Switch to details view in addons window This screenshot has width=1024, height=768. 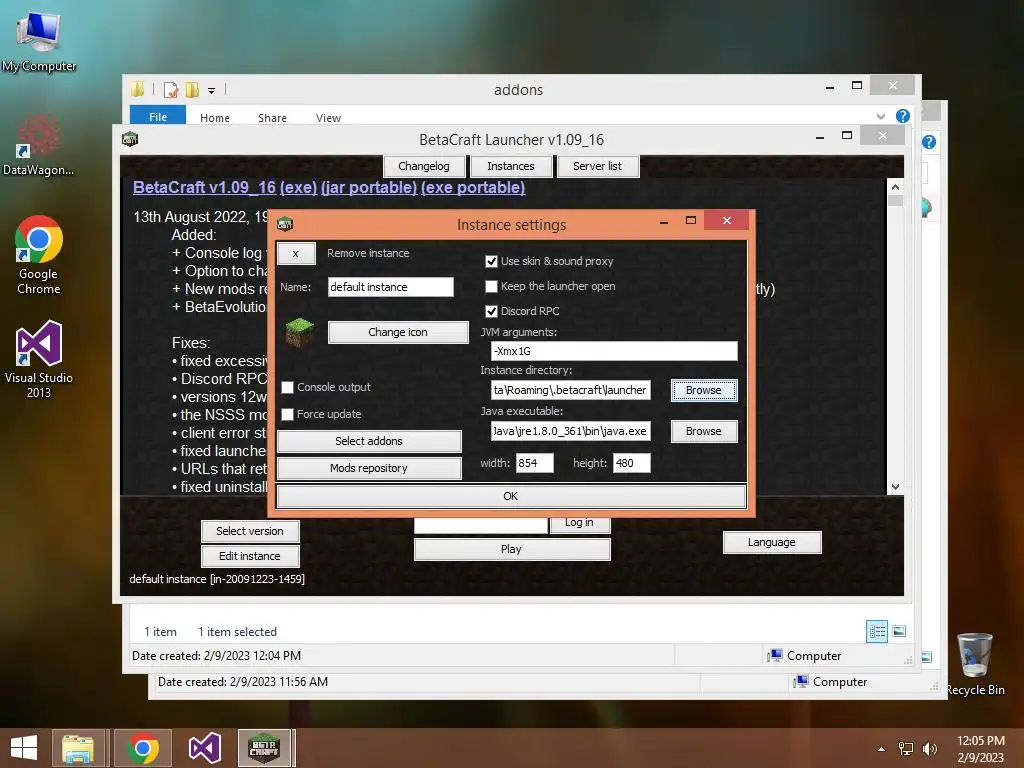click(877, 631)
